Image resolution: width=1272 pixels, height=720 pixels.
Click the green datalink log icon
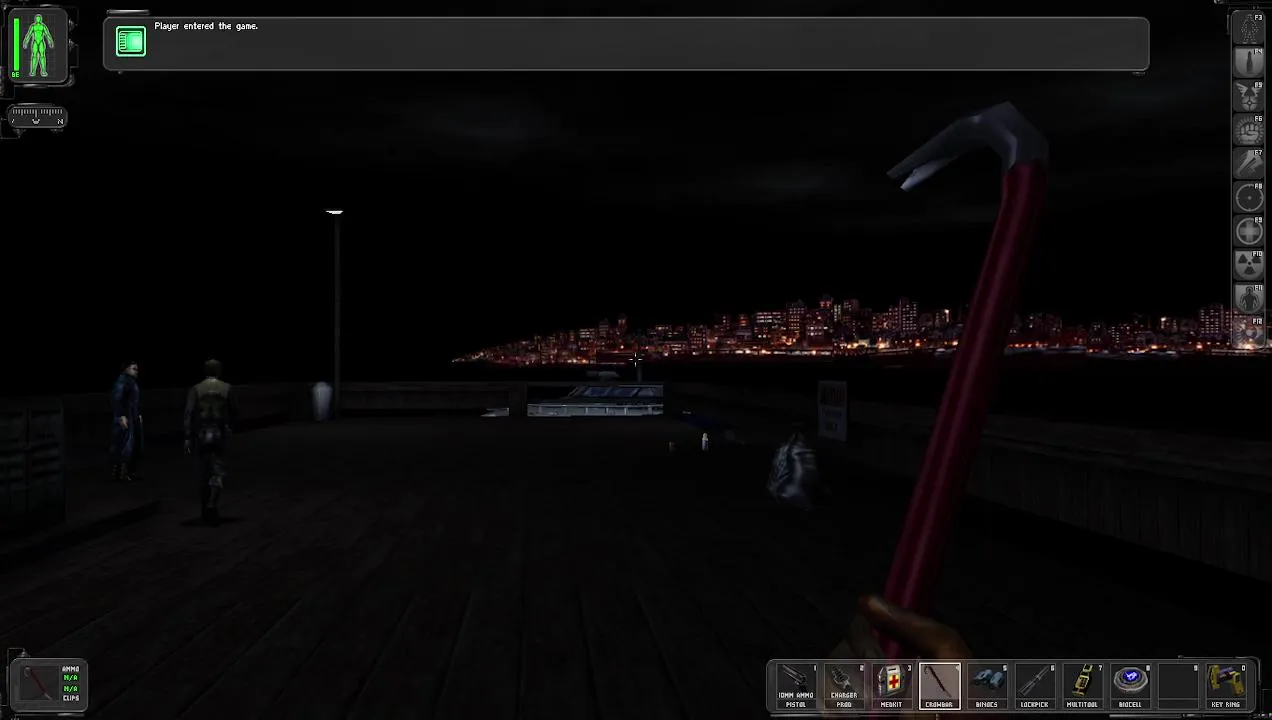coord(131,41)
